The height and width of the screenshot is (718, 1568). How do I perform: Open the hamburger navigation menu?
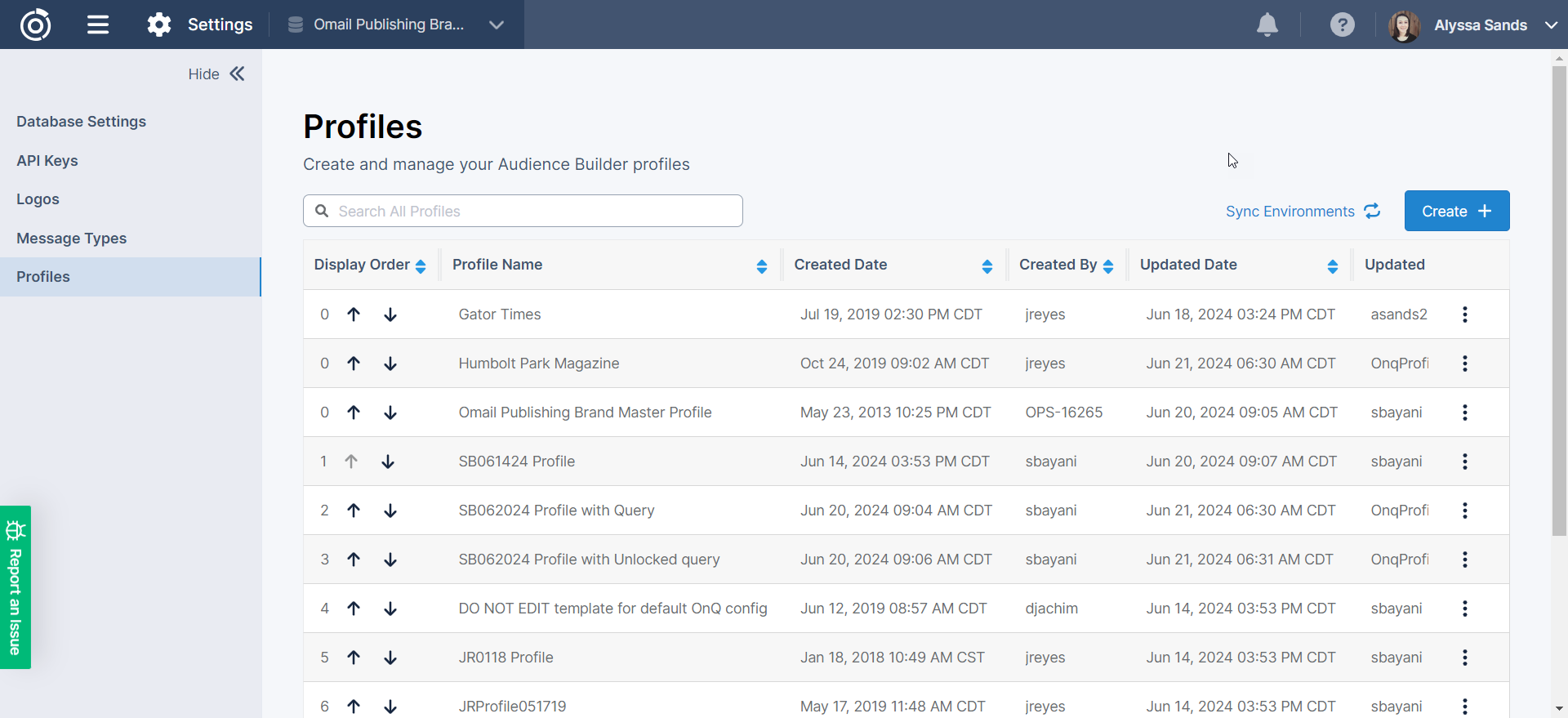(98, 25)
